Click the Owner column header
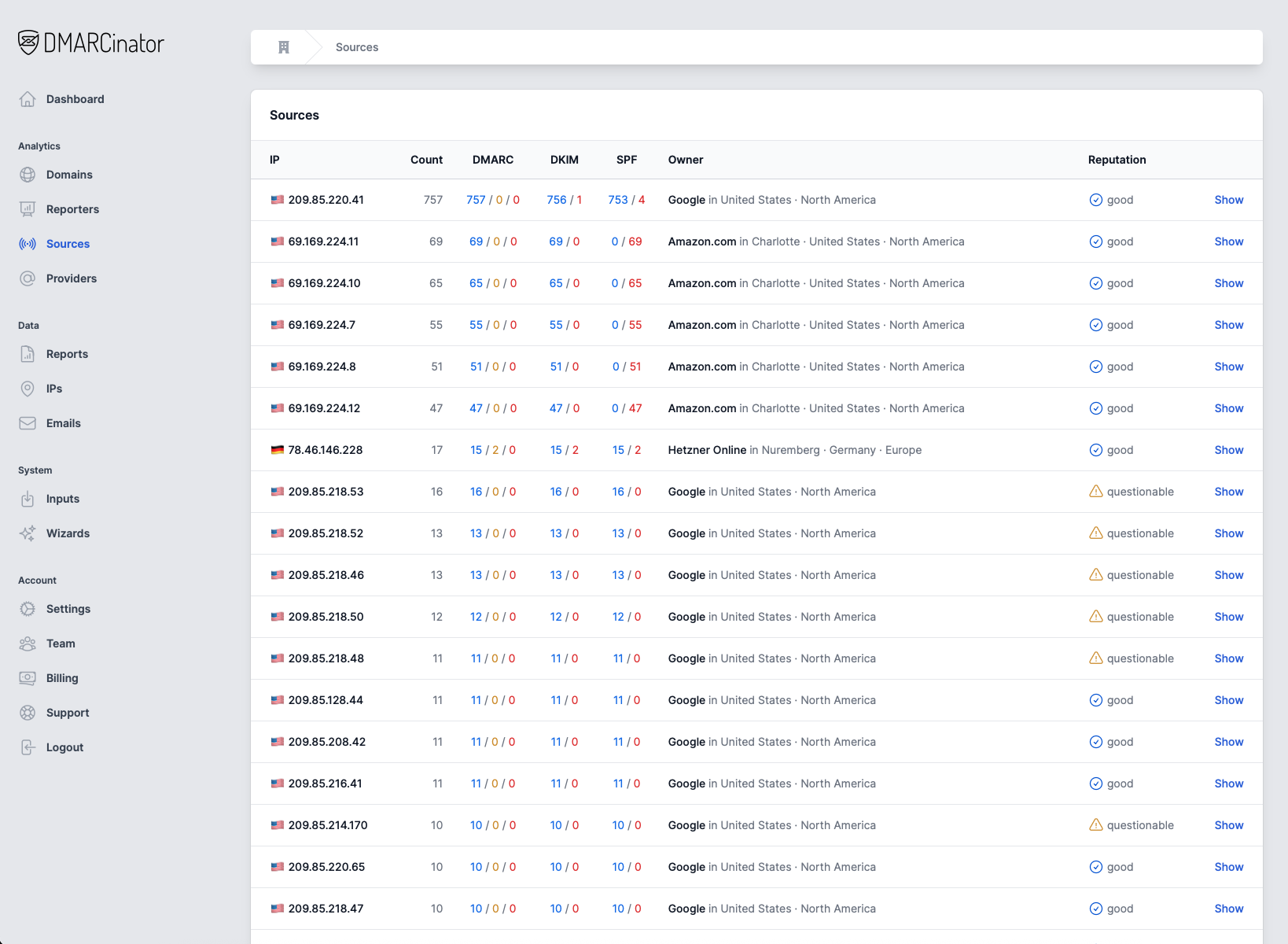 point(686,160)
